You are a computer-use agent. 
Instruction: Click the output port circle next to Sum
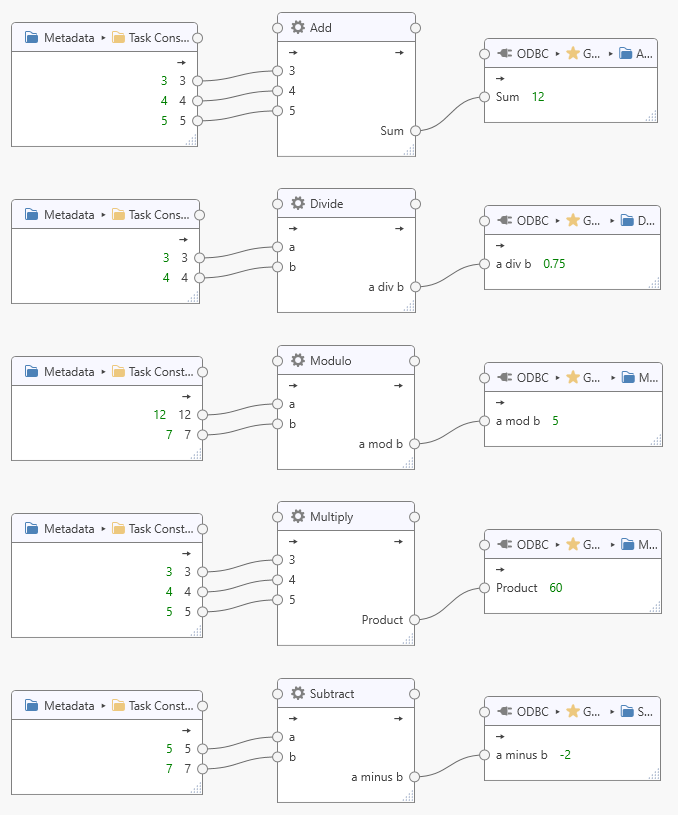click(x=414, y=130)
